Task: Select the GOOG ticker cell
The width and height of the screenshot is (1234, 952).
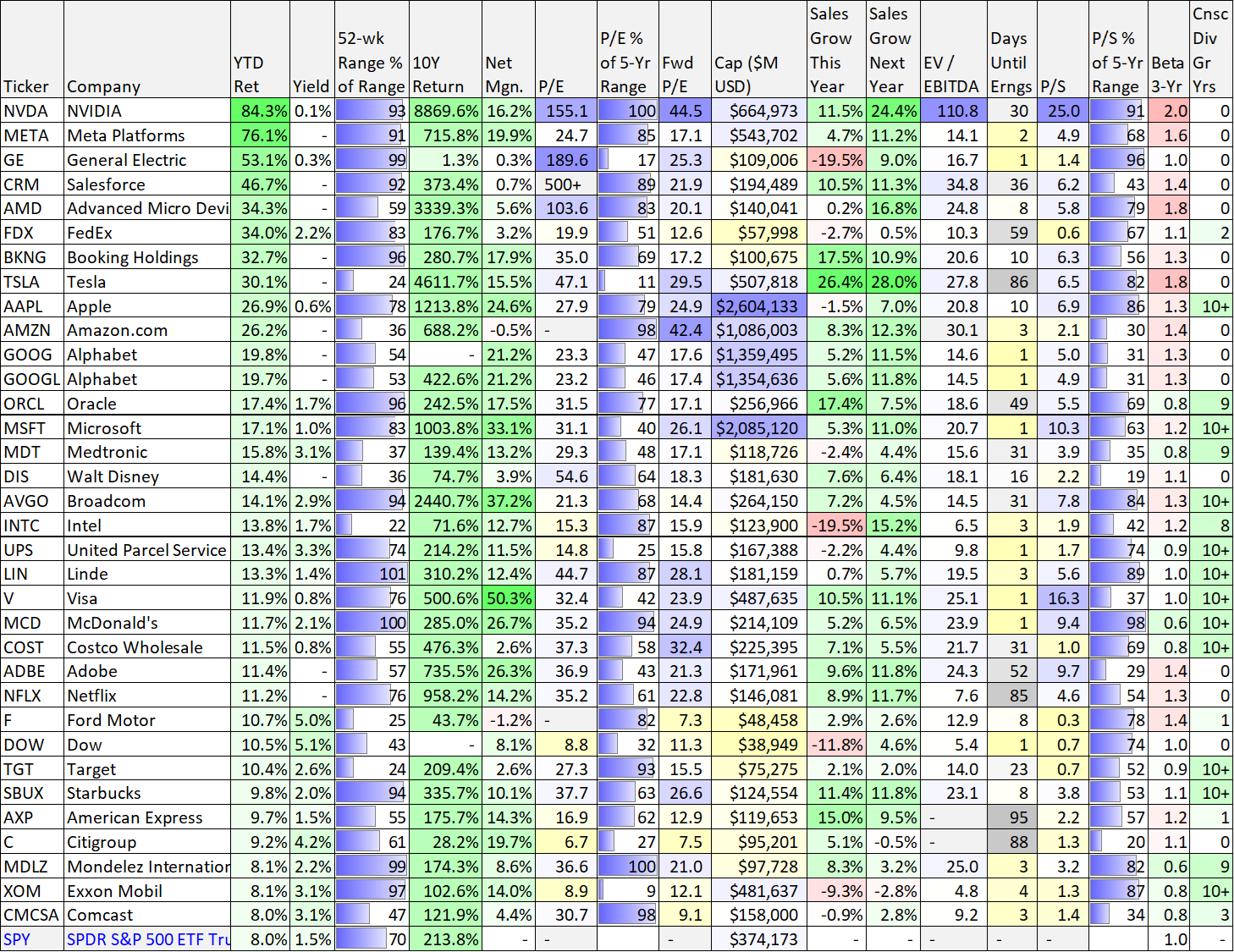Action: pos(32,355)
